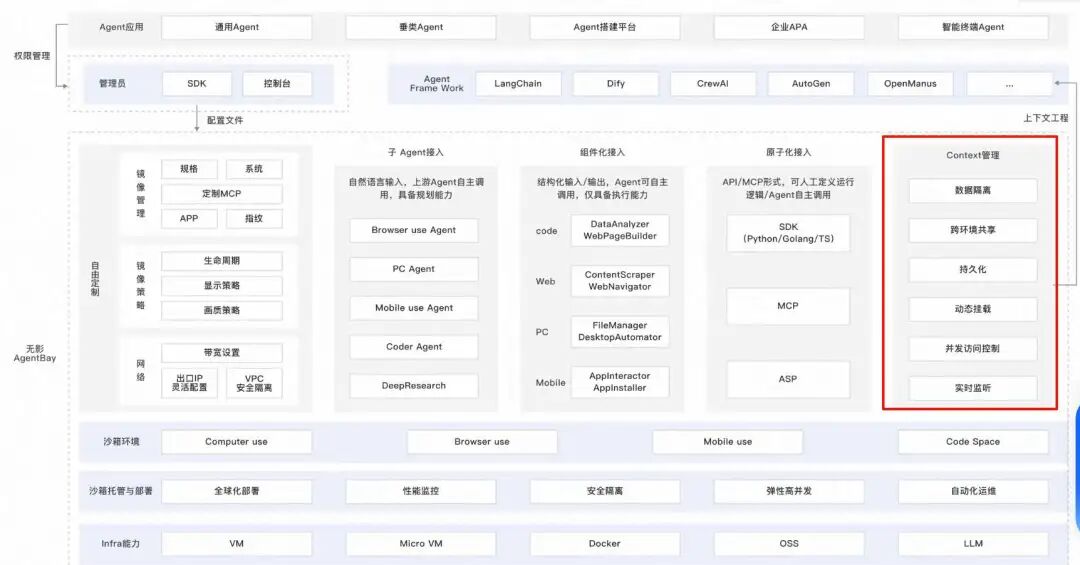The height and width of the screenshot is (565, 1080).
Task: Click the VPC安全隔离 box
Action: tap(253, 383)
